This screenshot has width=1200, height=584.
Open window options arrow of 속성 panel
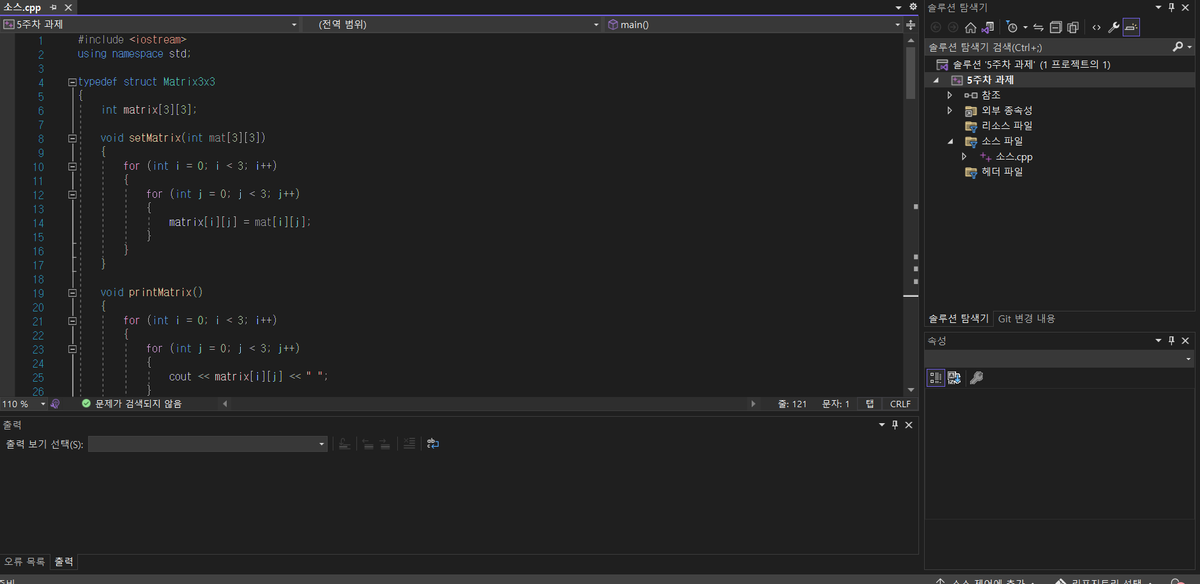pos(1158,341)
